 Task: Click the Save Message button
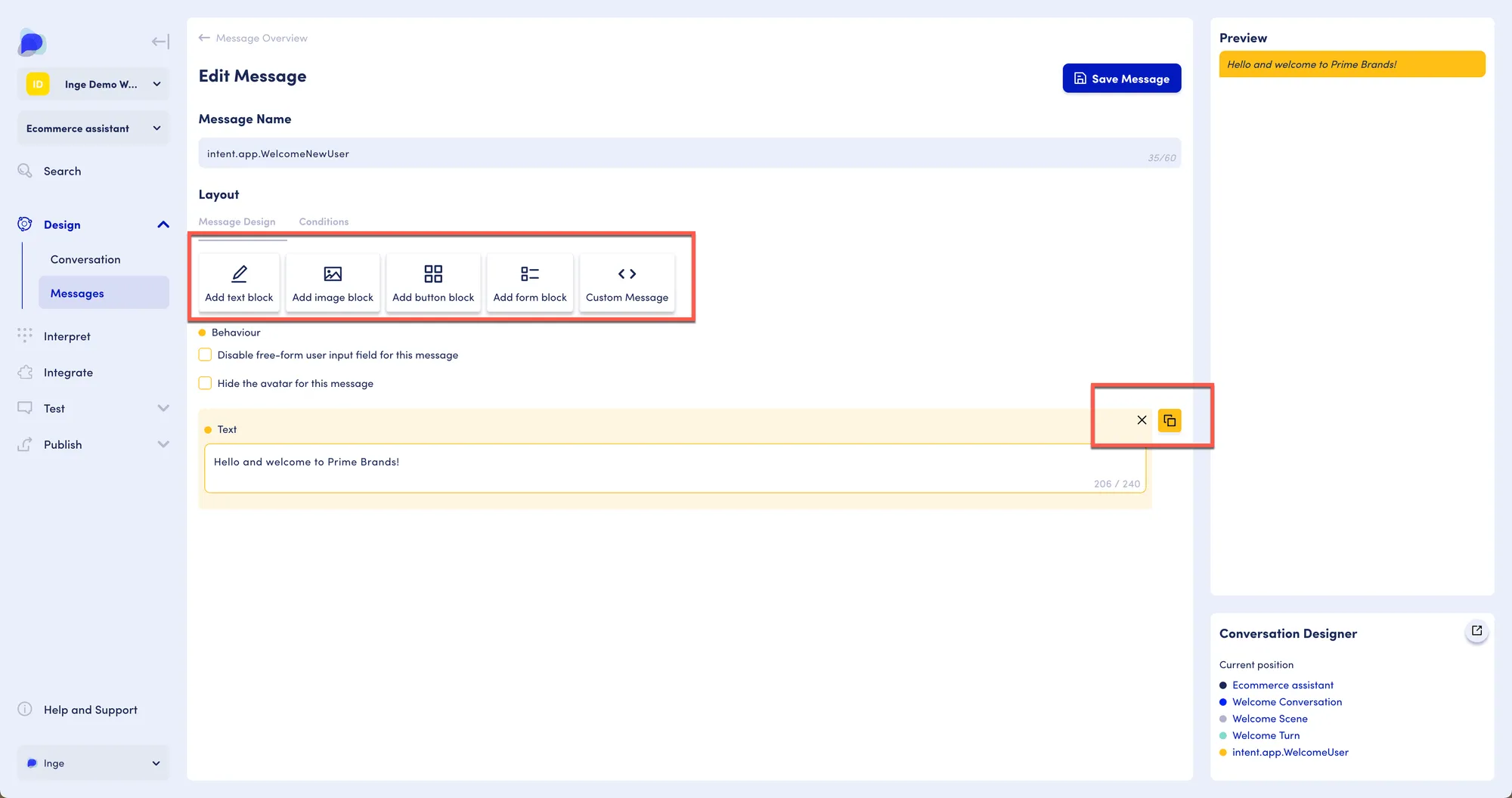pos(1122,79)
